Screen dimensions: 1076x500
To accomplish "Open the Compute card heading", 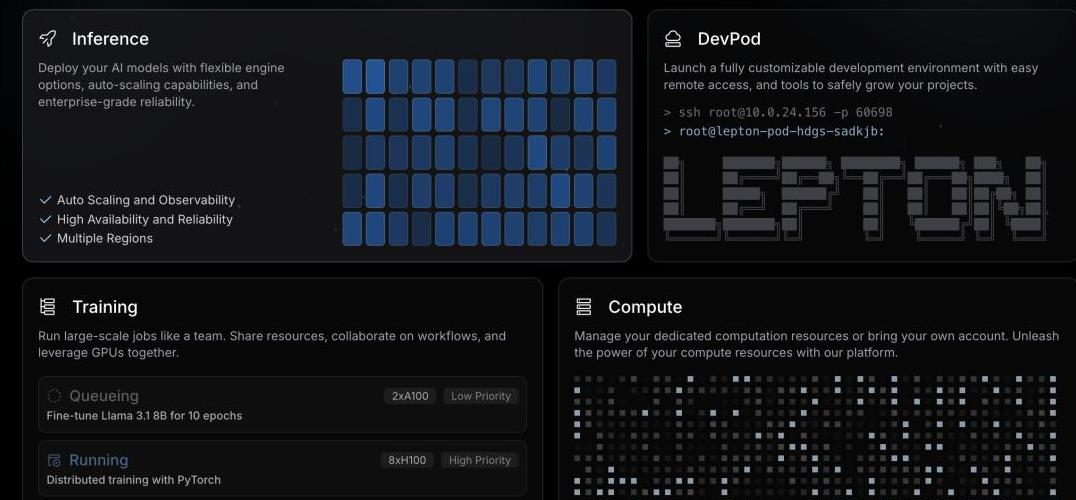I will (645, 307).
